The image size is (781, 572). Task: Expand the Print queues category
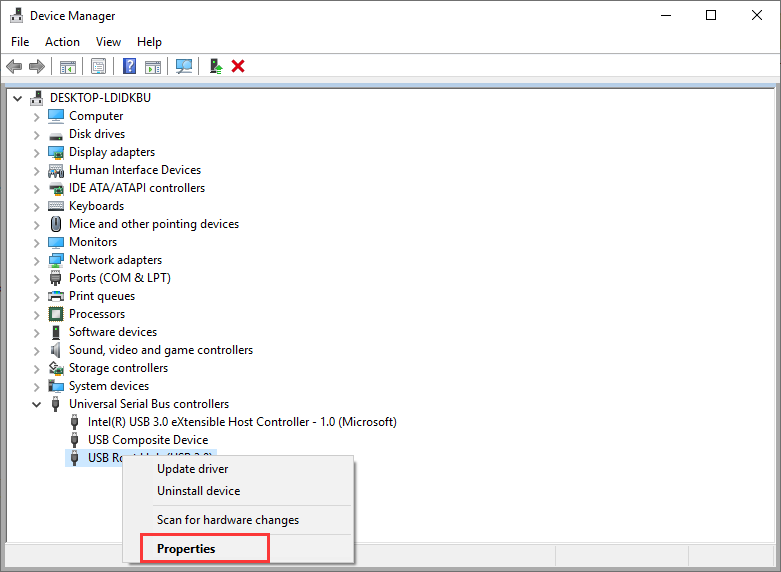[36, 296]
